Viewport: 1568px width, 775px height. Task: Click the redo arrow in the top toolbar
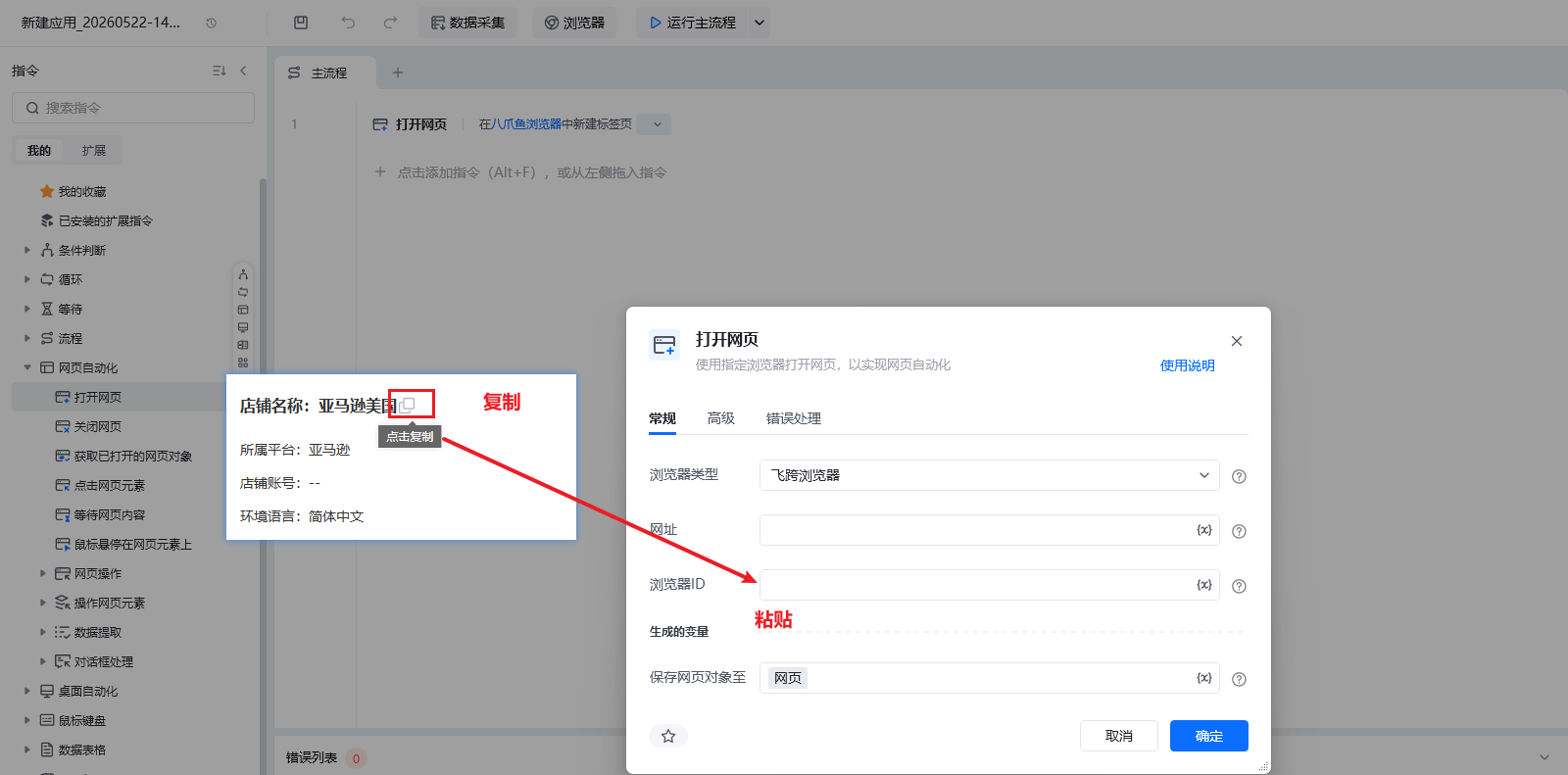[x=390, y=23]
